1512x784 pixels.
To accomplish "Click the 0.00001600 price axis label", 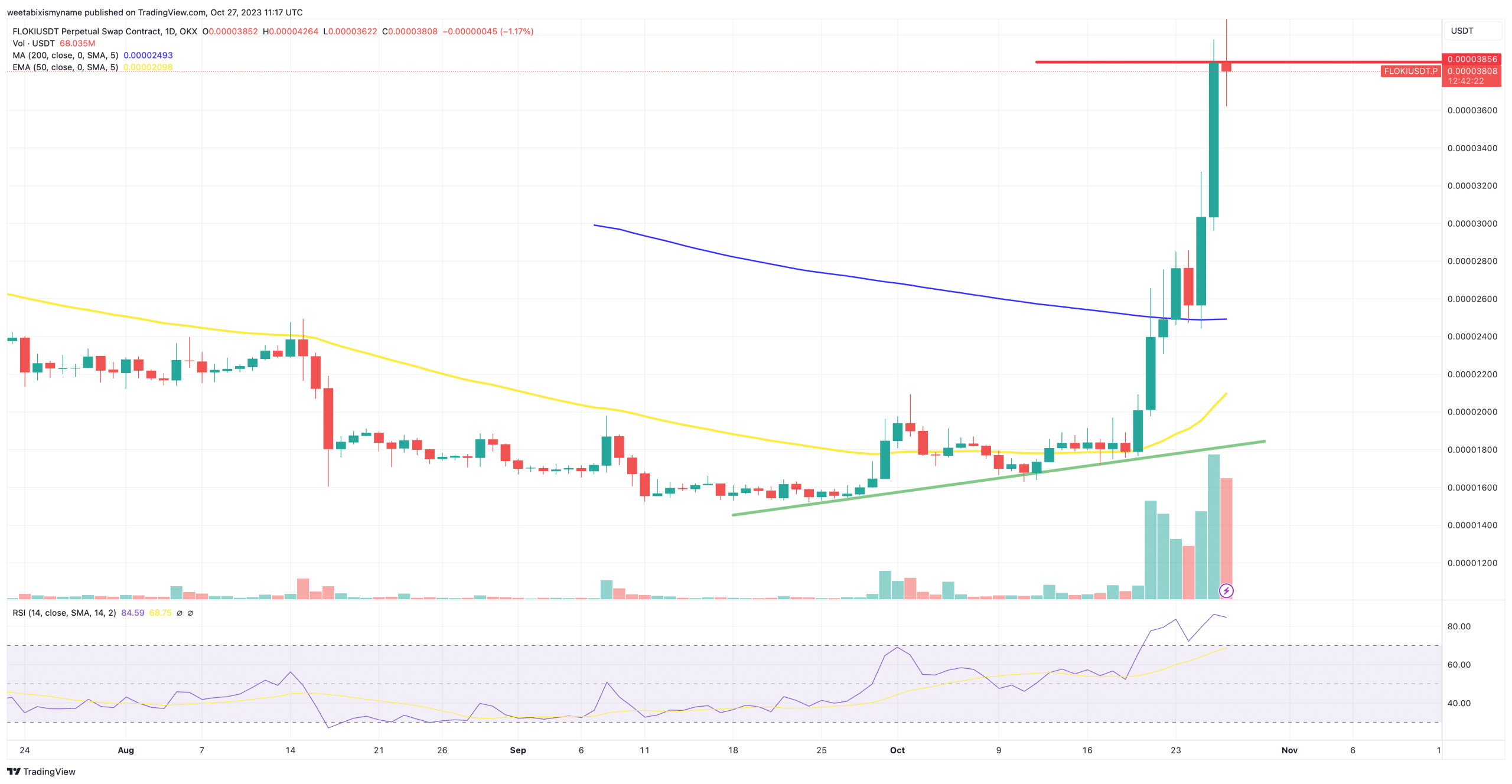I will pos(1472,488).
